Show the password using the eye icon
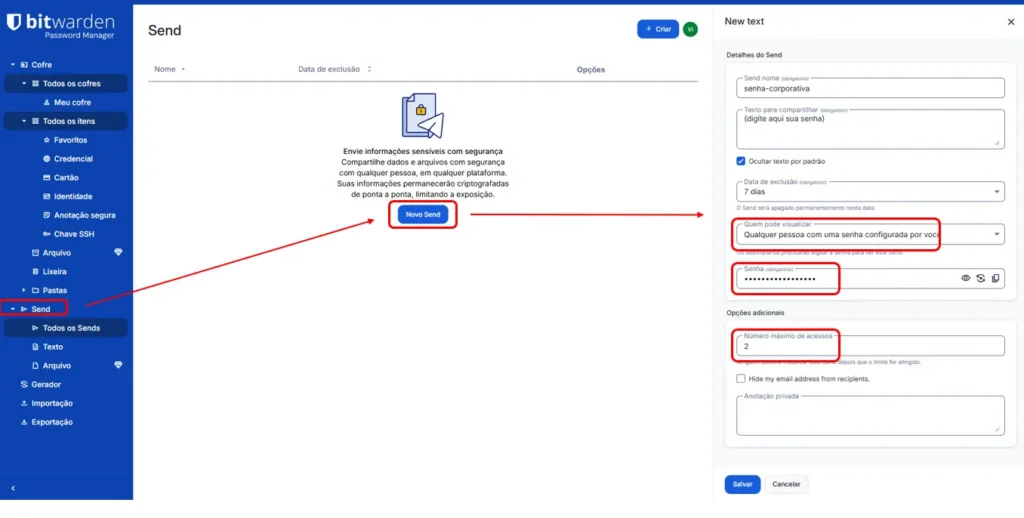This screenshot has width=1024, height=518. point(965,278)
